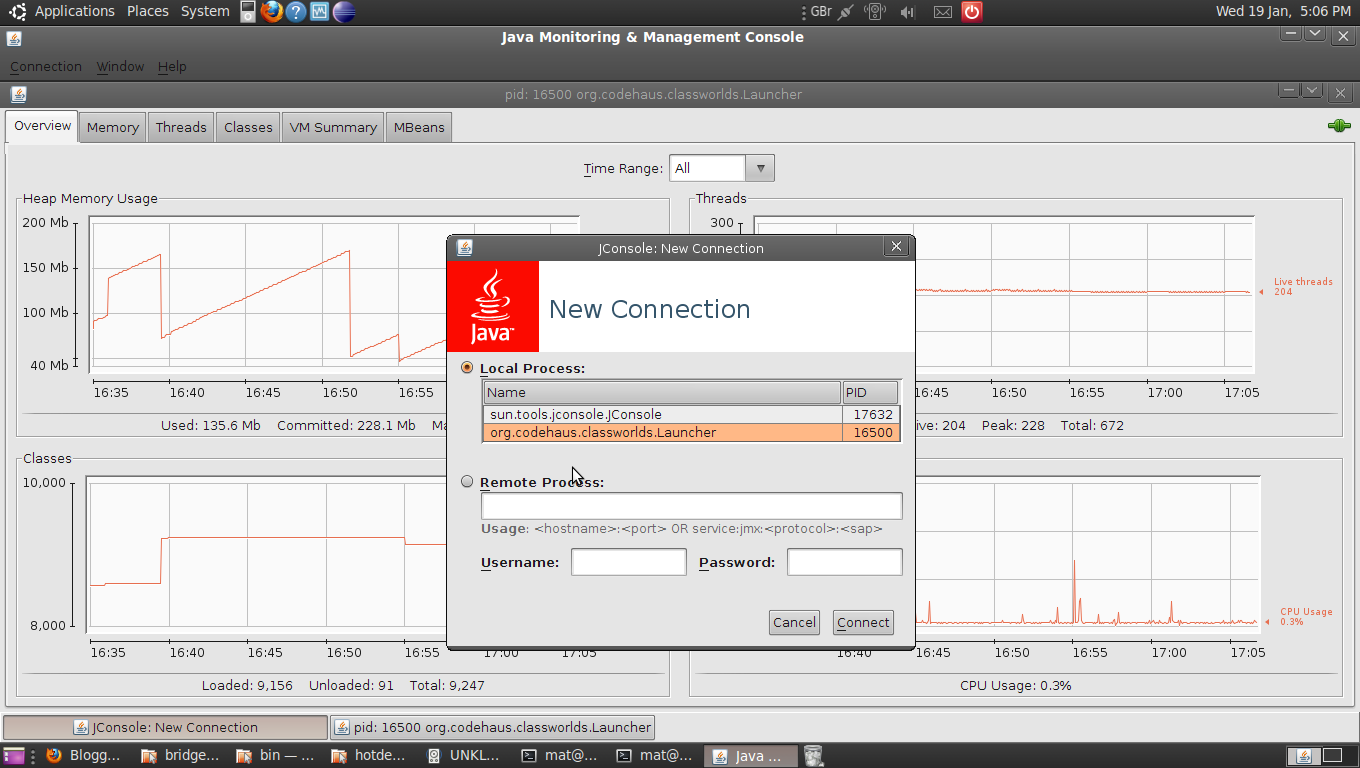Click the green connect plug icon

click(1338, 125)
